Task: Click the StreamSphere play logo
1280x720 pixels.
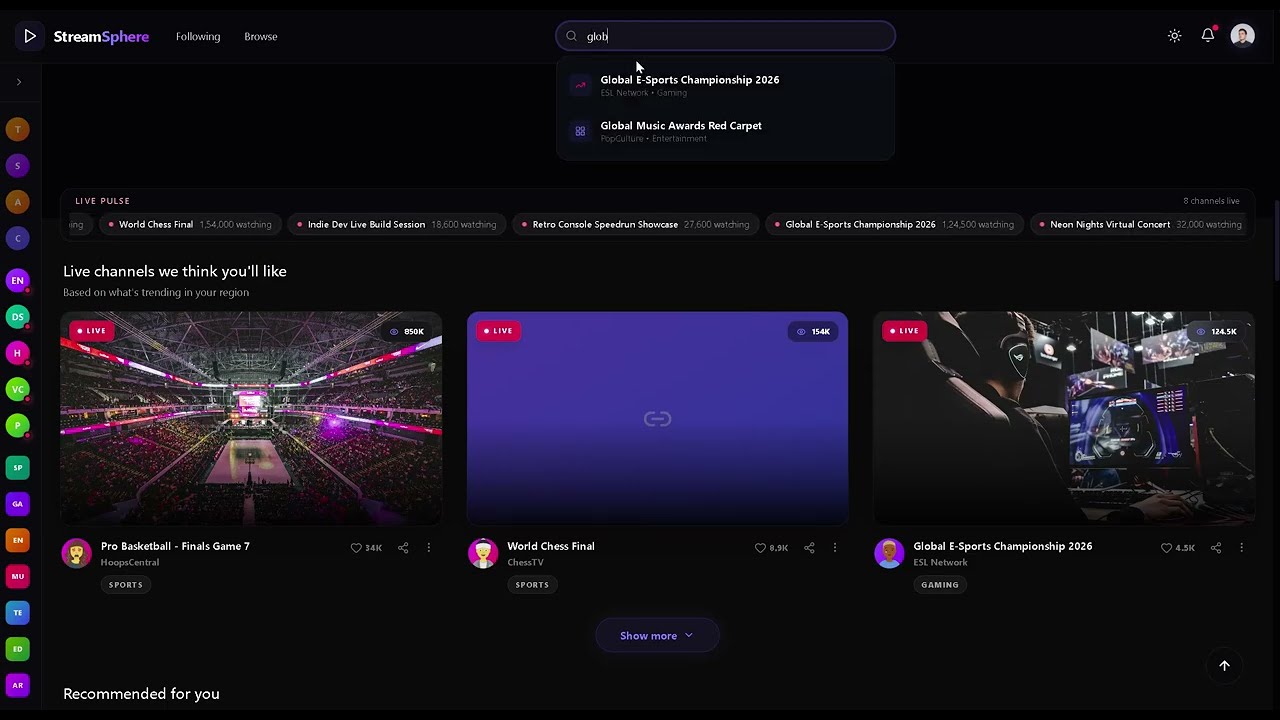Action: point(30,36)
